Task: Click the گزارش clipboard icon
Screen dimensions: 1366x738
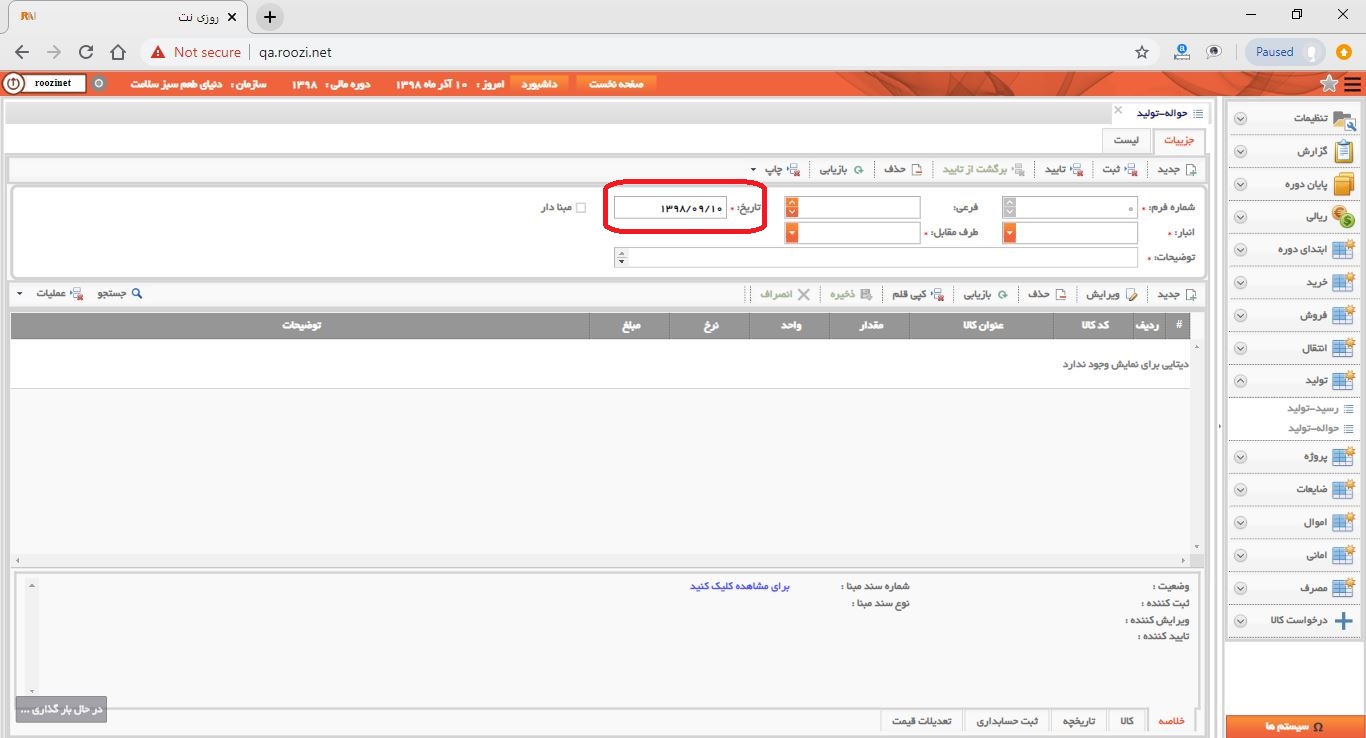Action: point(1343,152)
